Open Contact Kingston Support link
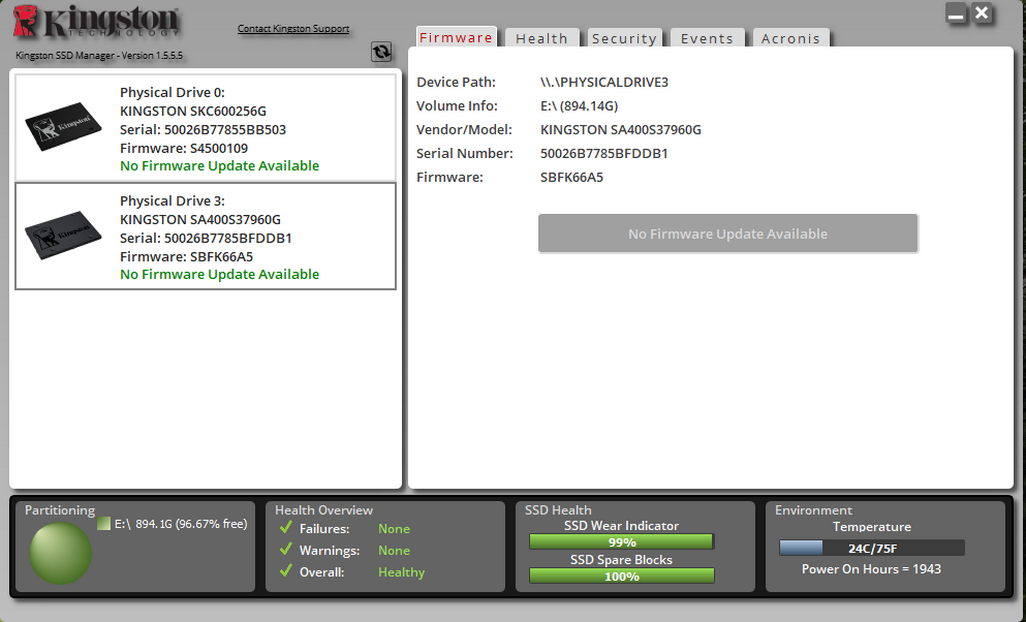 coord(293,28)
